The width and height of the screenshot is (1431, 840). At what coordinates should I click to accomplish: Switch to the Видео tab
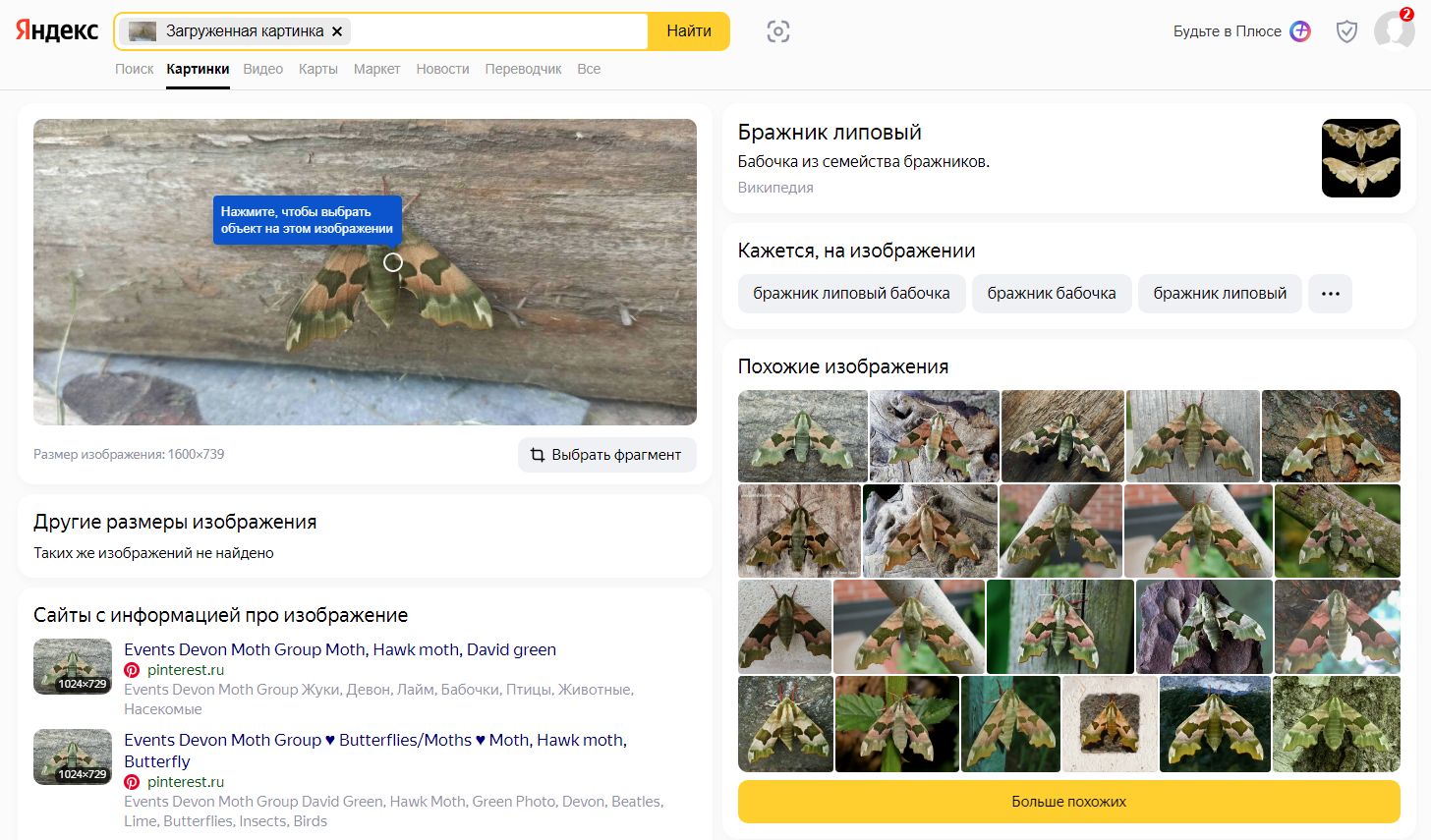262,69
